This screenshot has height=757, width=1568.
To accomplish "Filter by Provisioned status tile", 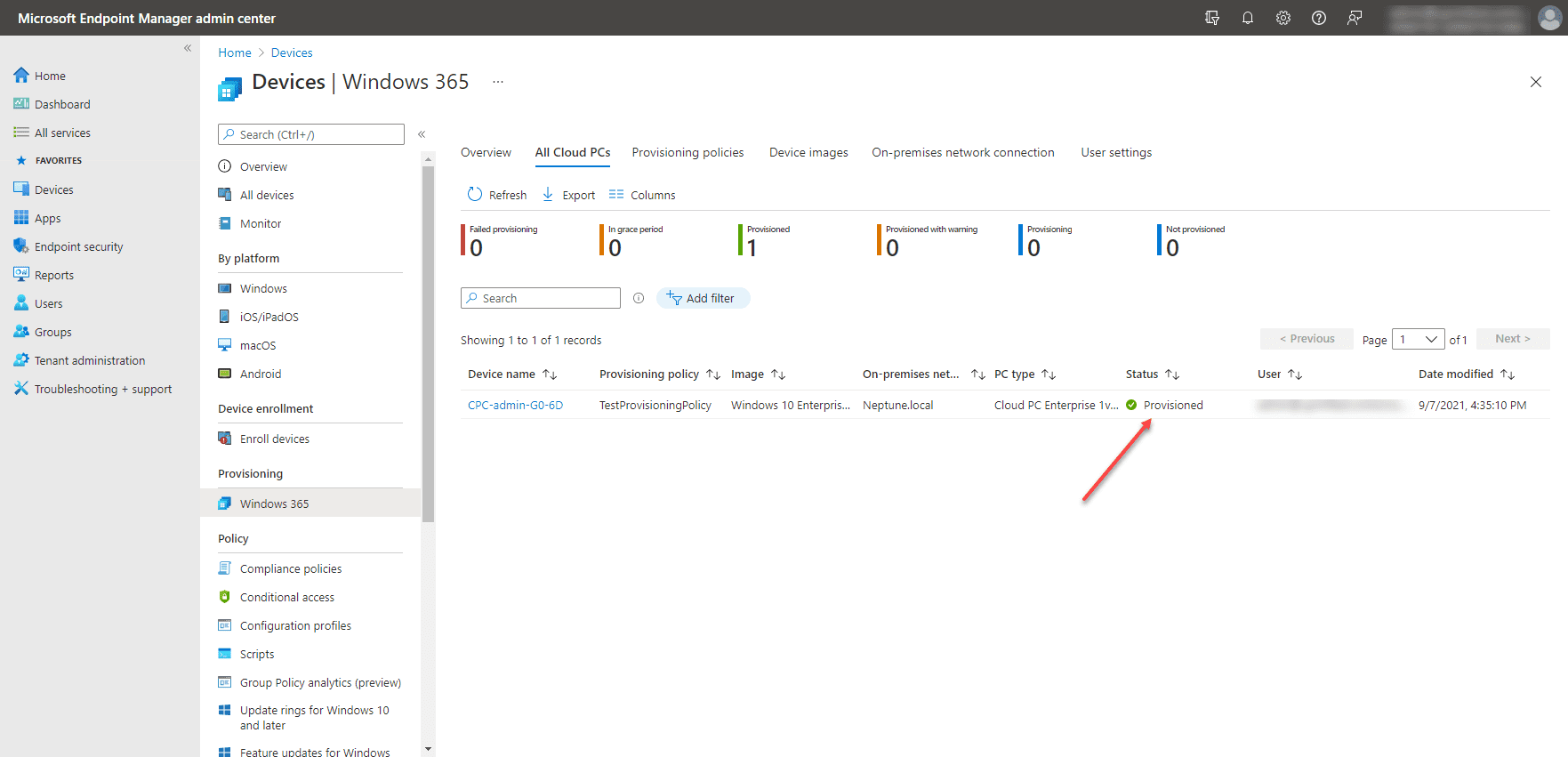I will 765,240.
